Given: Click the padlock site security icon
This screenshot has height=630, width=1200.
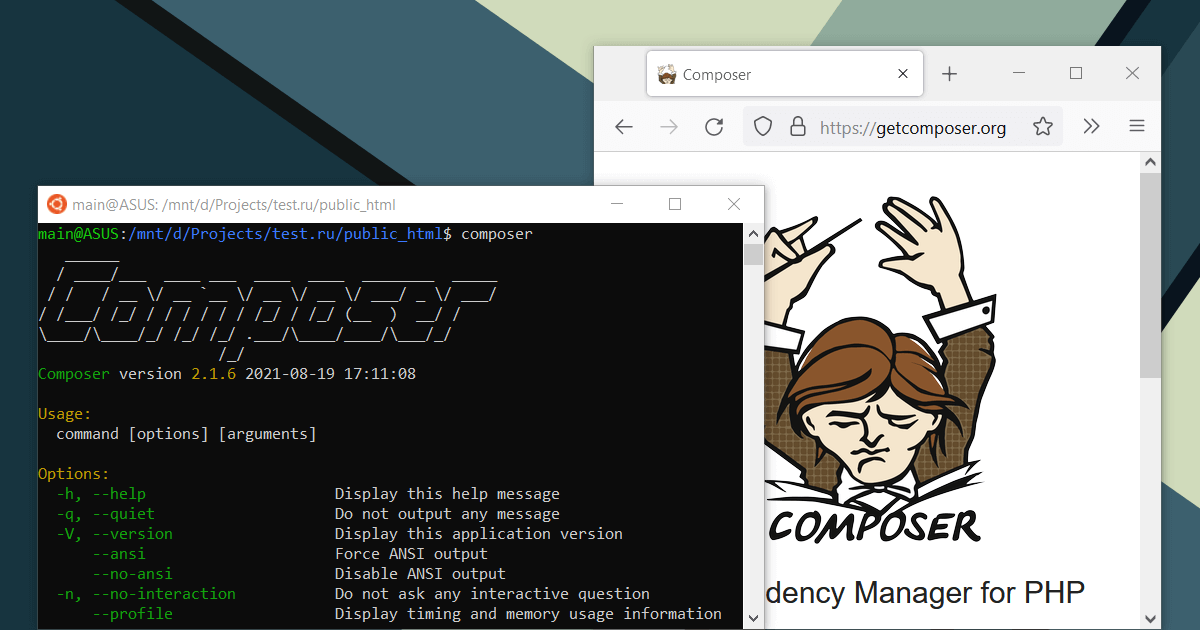Looking at the screenshot, I should coord(797,127).
